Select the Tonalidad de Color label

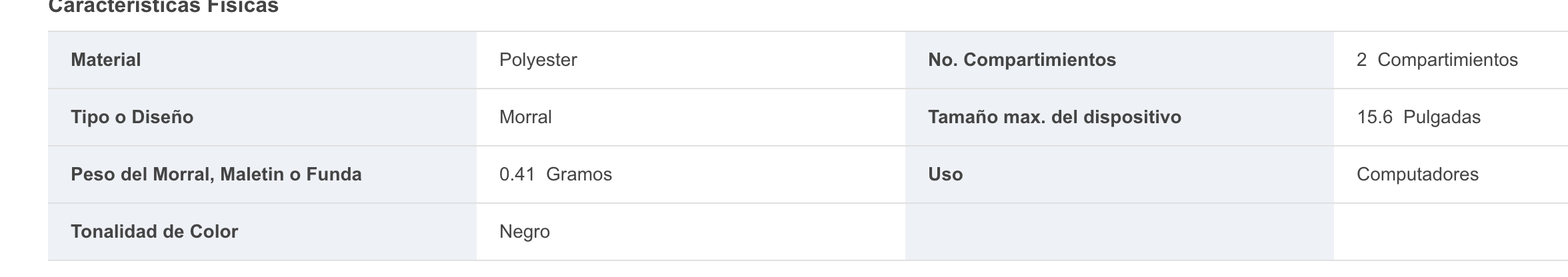pyautogui.click(x=154, y=232)
